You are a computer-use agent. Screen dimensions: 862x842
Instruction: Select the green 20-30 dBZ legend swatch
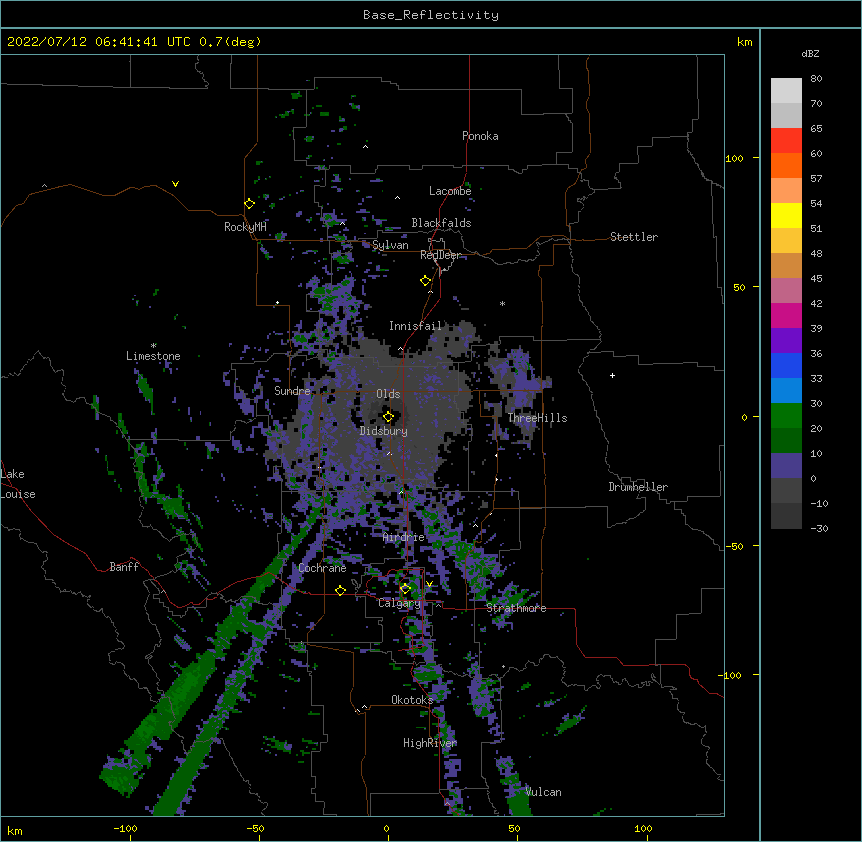tap(786, 416)
